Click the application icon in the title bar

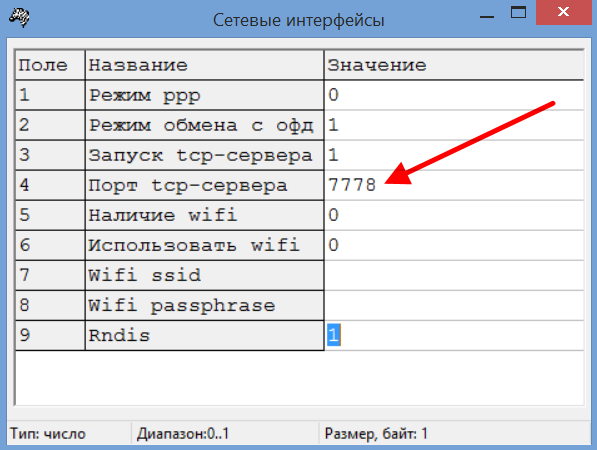(x=19, y=17)
